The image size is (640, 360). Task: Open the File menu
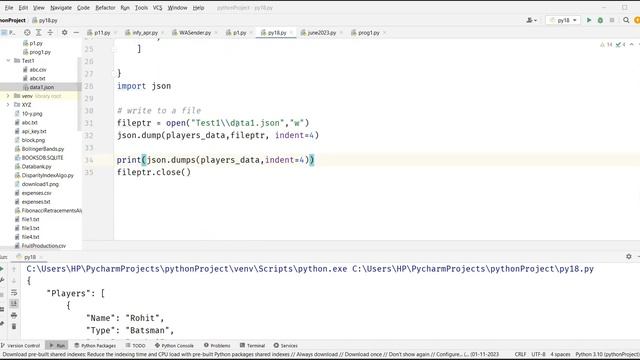[9, 8]
